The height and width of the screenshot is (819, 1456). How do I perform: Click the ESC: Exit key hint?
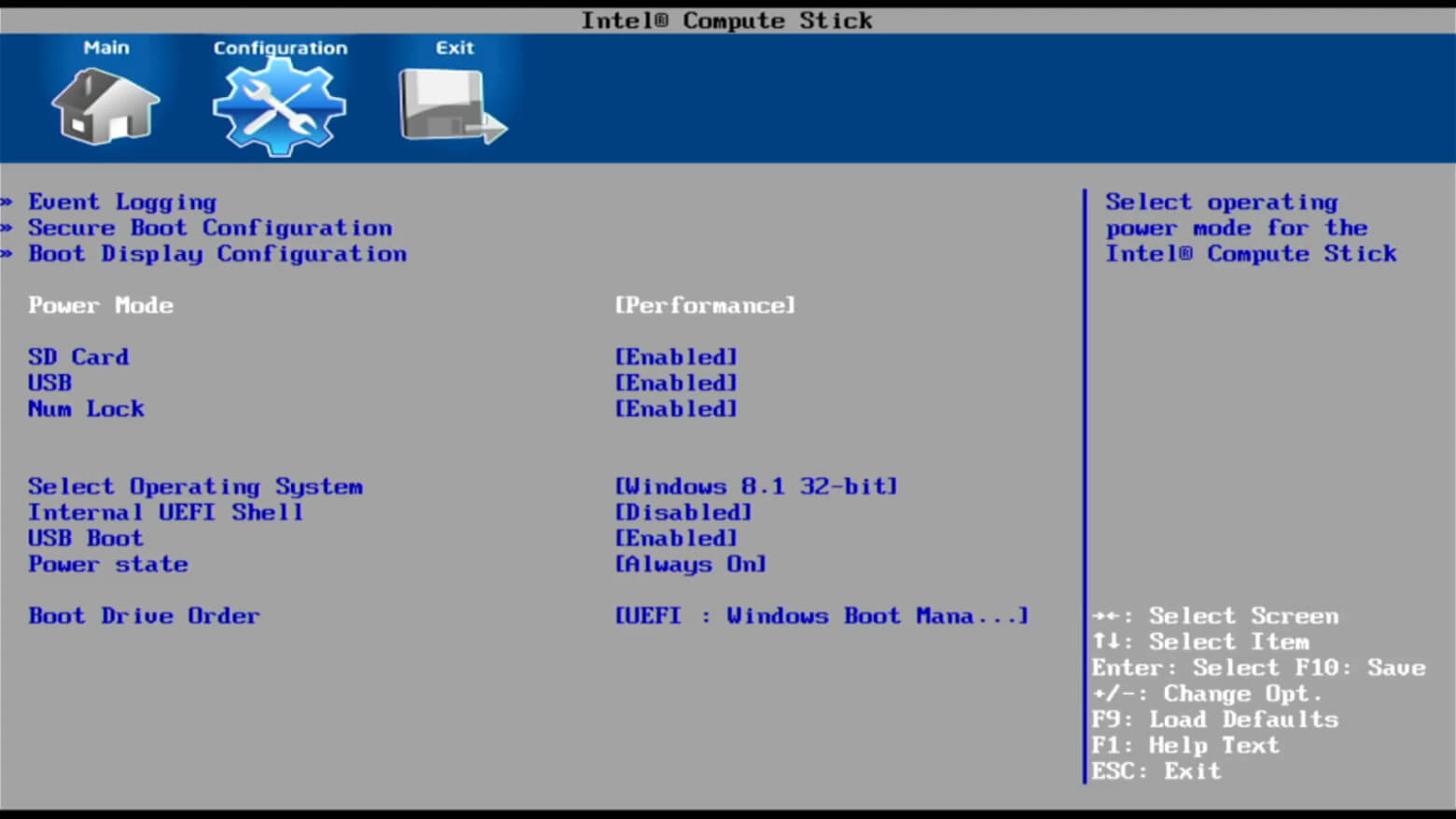[x=1156, y=771]
